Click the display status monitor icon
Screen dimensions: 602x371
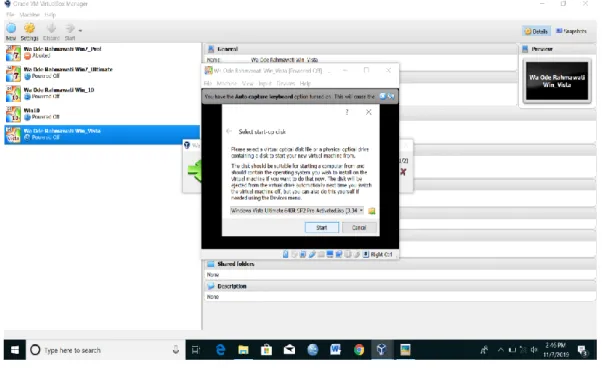(x=330, y=254)
